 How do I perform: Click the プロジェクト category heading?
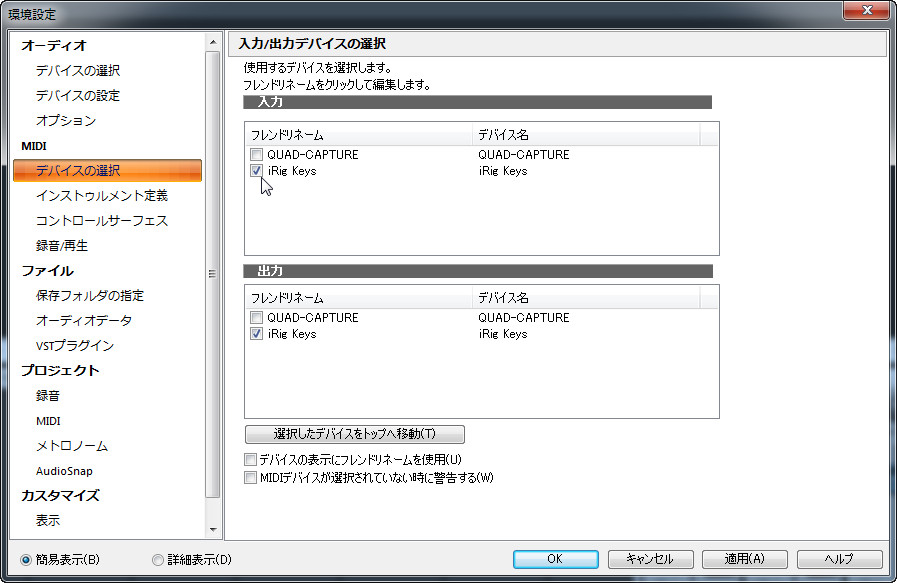(x=60, y=371)
